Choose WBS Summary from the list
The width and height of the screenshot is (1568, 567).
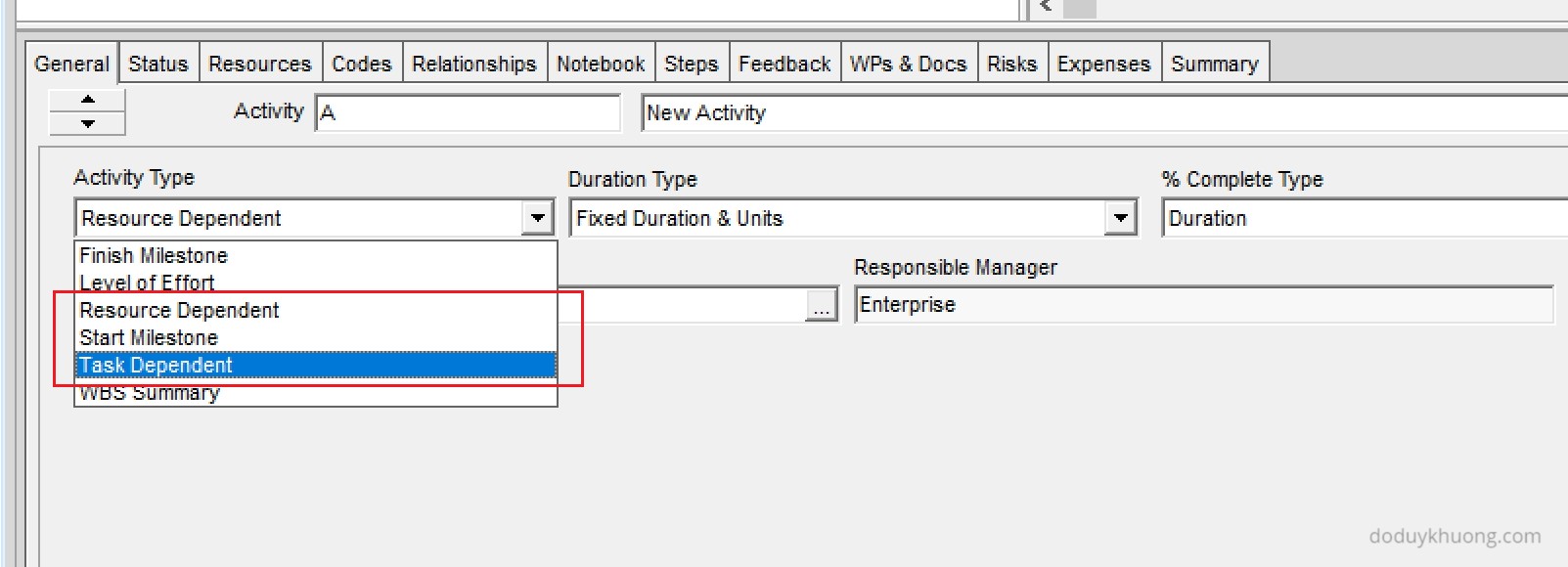coord(150,393)
